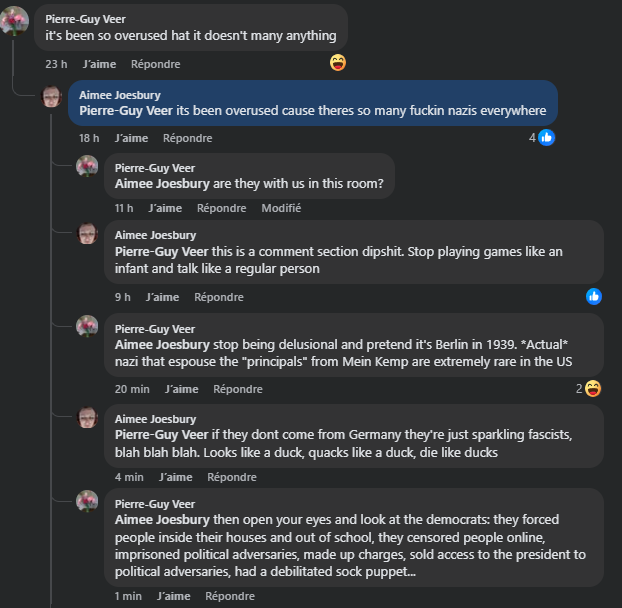
Task: Click laughing reaction emoji on first comment
Action: [x=338, y=63]
